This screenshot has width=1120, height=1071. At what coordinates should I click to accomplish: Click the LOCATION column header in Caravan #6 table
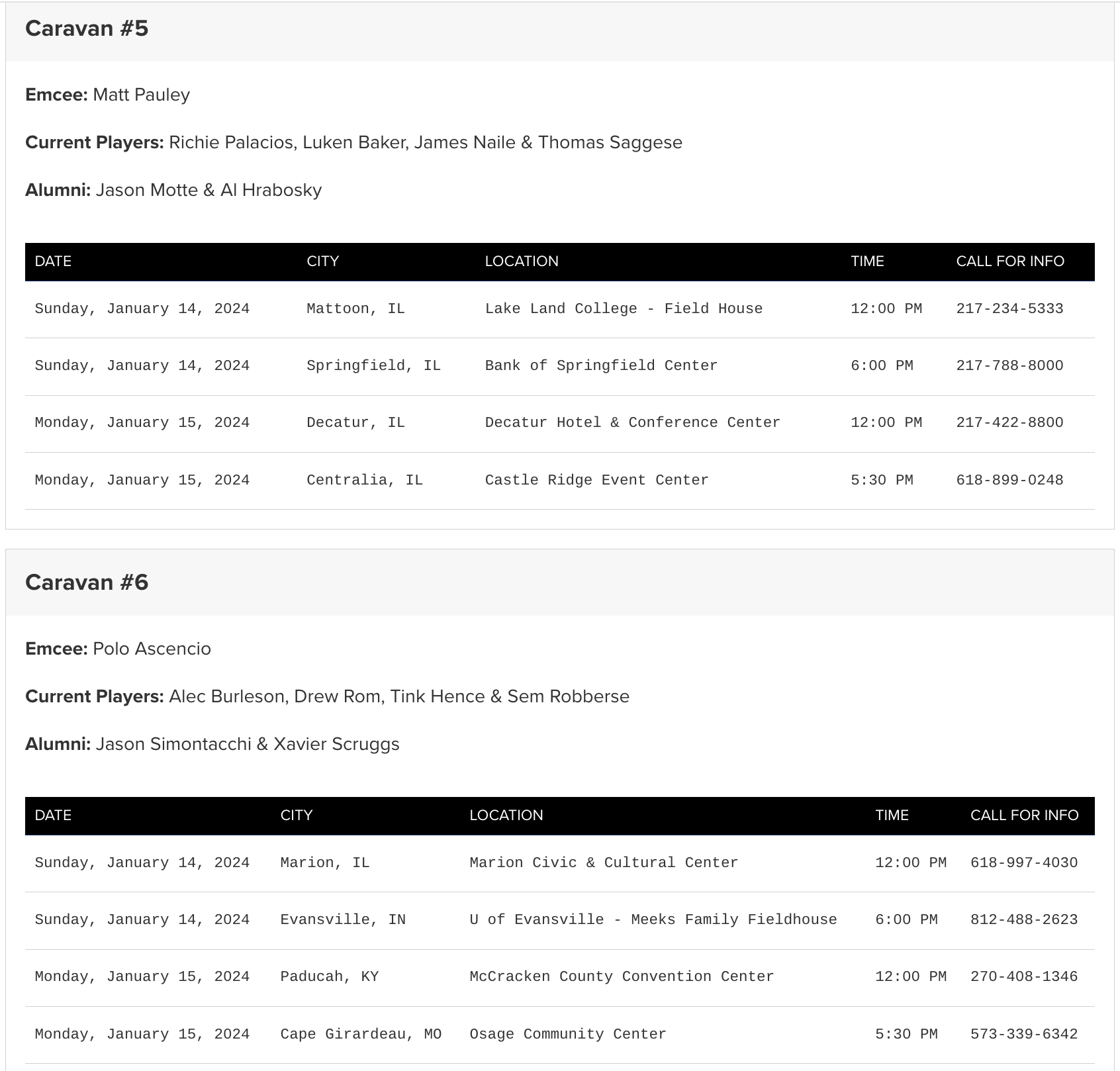pos(506,815)
